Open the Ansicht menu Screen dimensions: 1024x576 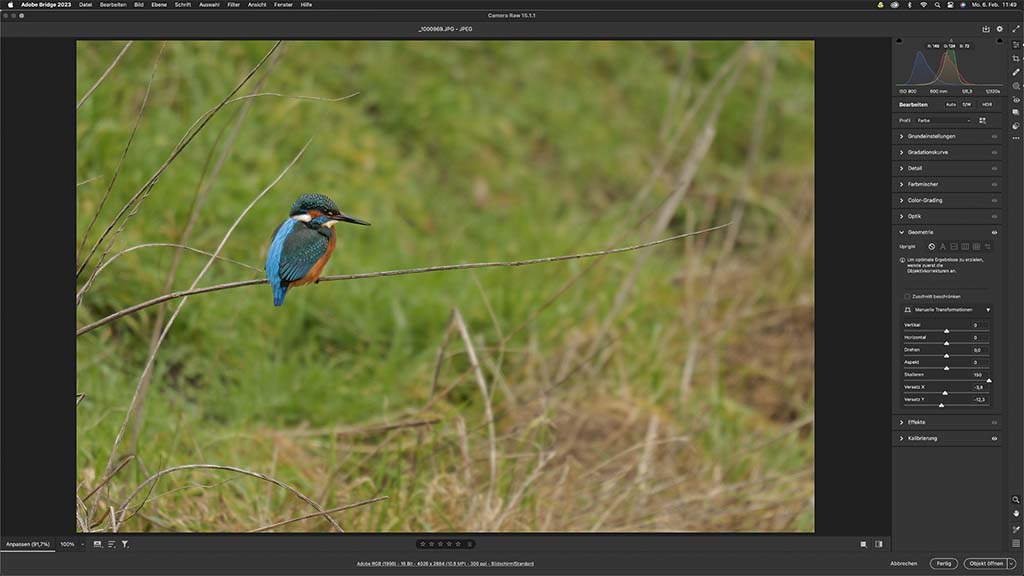click(x=257, y=5)
